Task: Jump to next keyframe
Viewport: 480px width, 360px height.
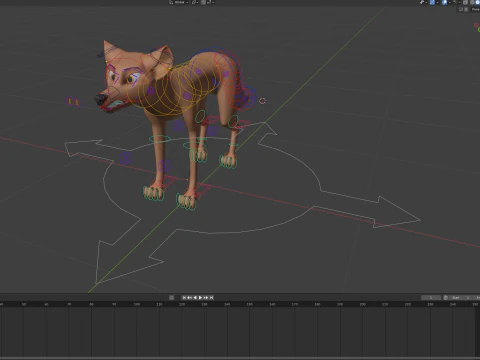Action: (x=206, y=297)
